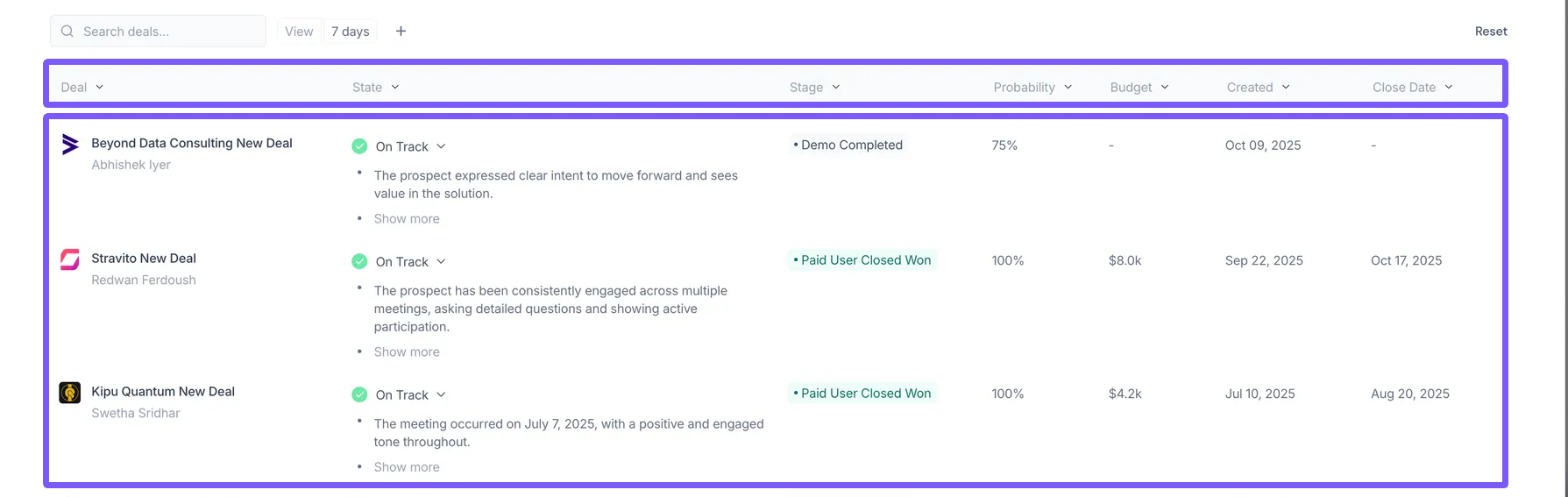Click the Stravito pink logo icon

[70, 259]
